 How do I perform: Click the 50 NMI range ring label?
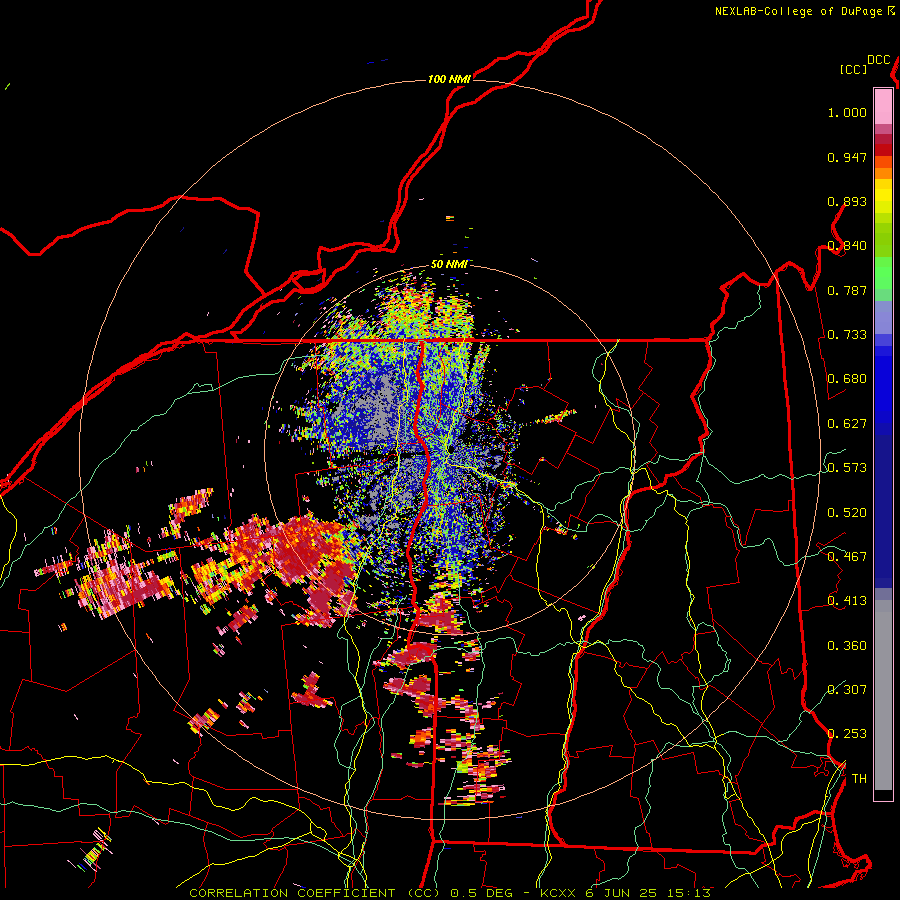[x=449, y=264]
